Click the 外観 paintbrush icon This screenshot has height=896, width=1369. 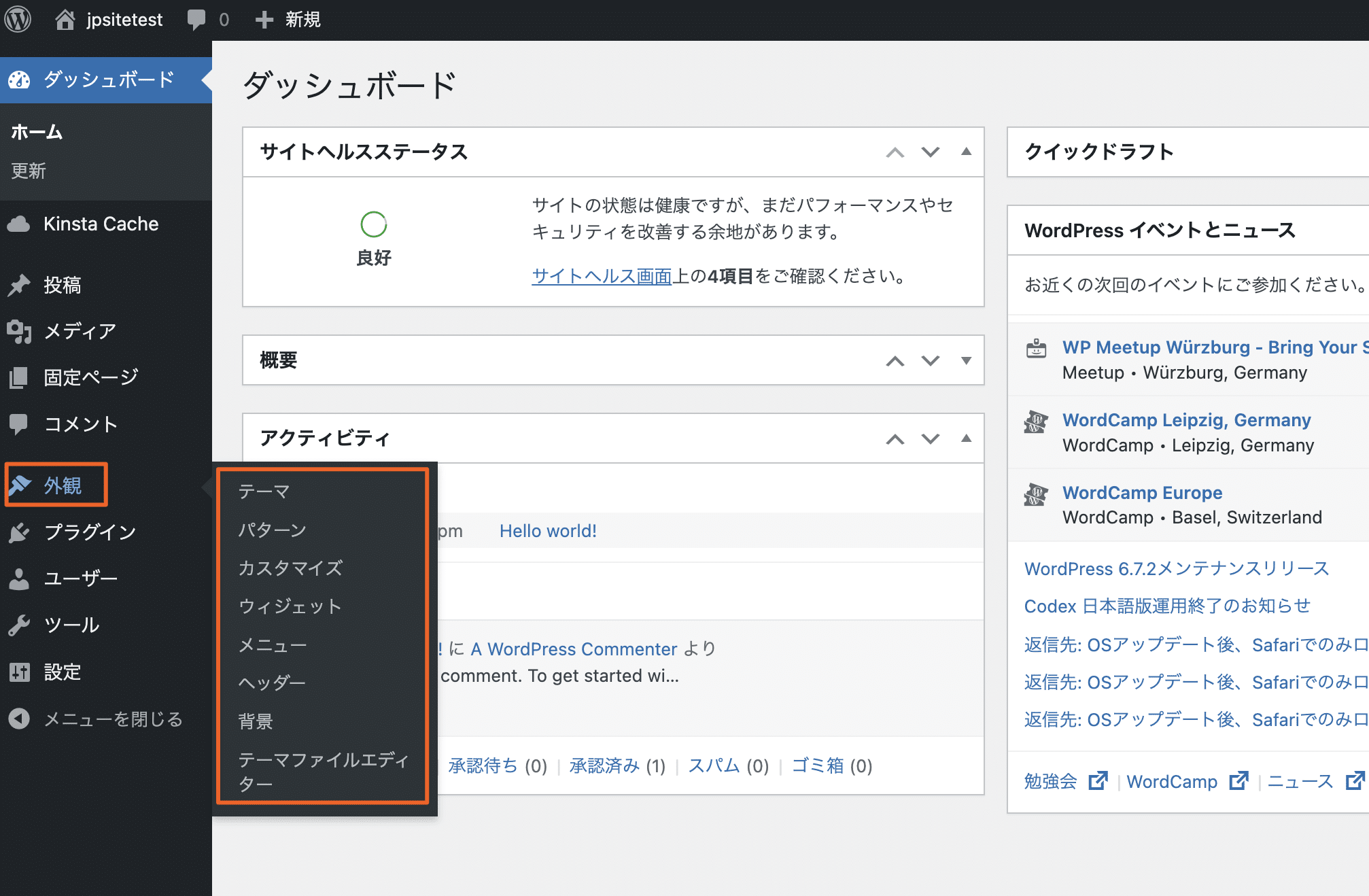point(20,485)
